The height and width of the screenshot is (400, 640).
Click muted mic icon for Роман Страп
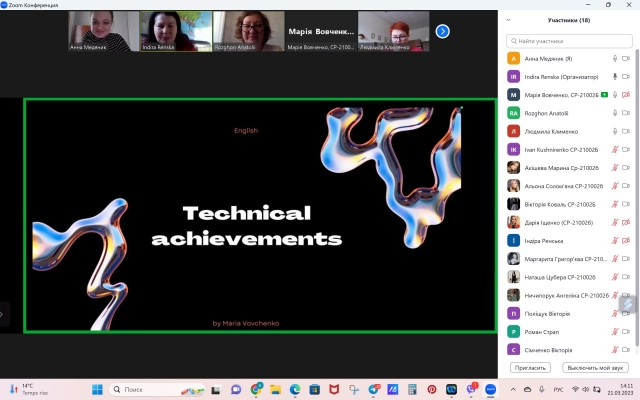point(615,332)
